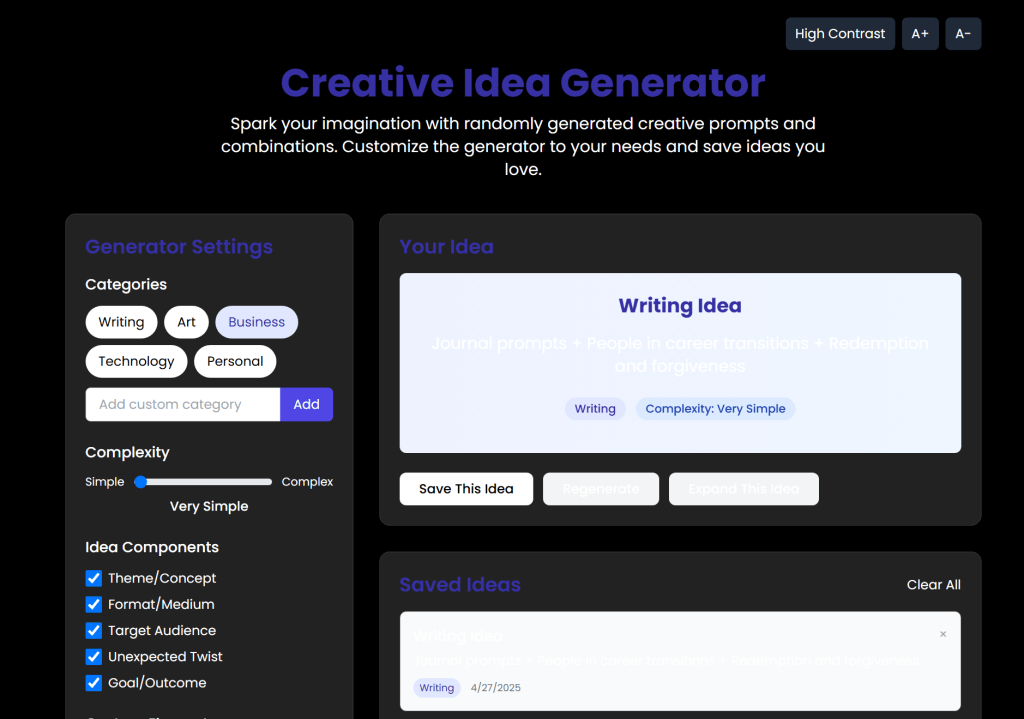Toggle Unexpected Twist checkbox
Image resolution: width=1024 pixels, height=719 pixels.
[x=94, y=657]
